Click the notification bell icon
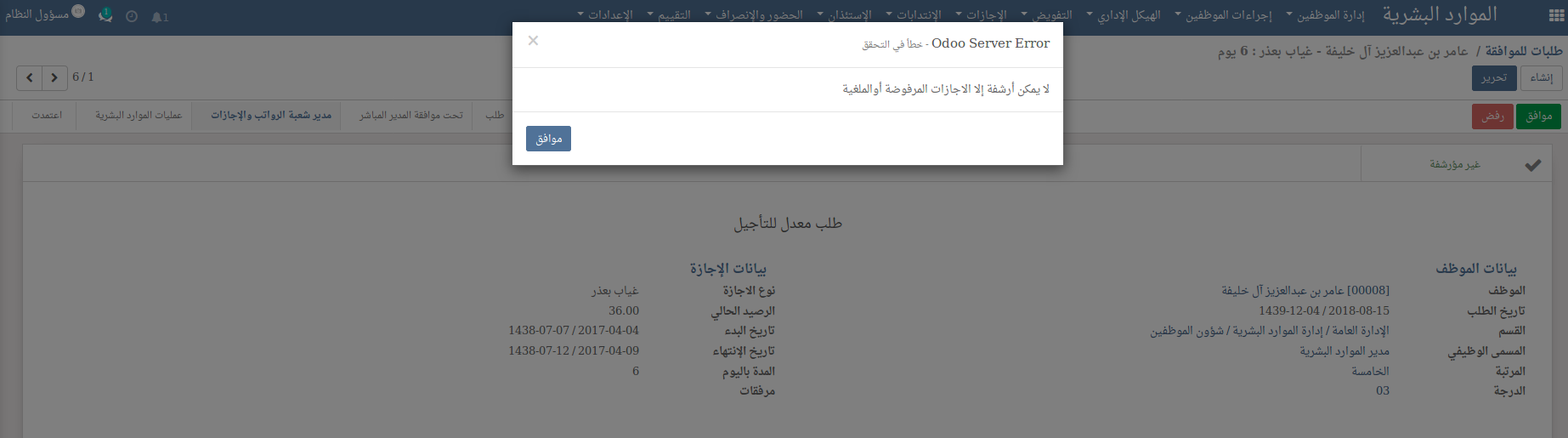The image size is (1568, 438). (159, 17)
